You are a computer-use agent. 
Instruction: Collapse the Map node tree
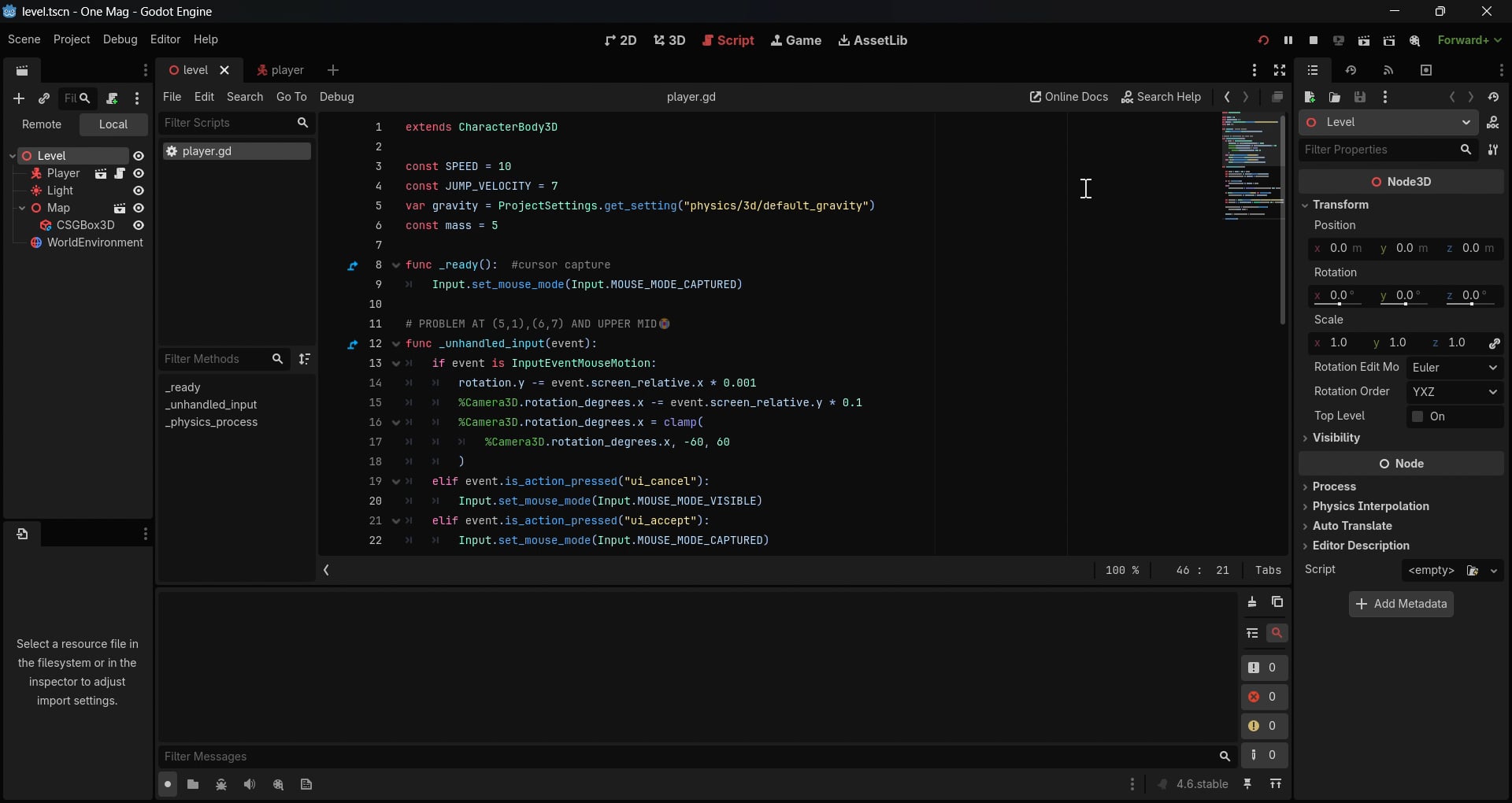tap(22, 209)
